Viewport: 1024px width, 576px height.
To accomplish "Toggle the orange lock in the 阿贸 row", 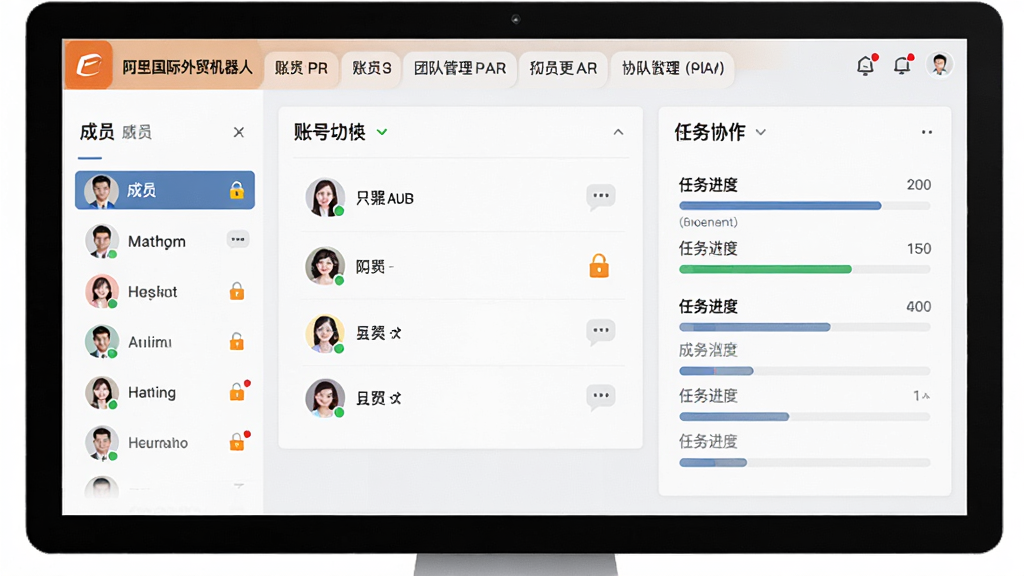I will click(599, 266).
